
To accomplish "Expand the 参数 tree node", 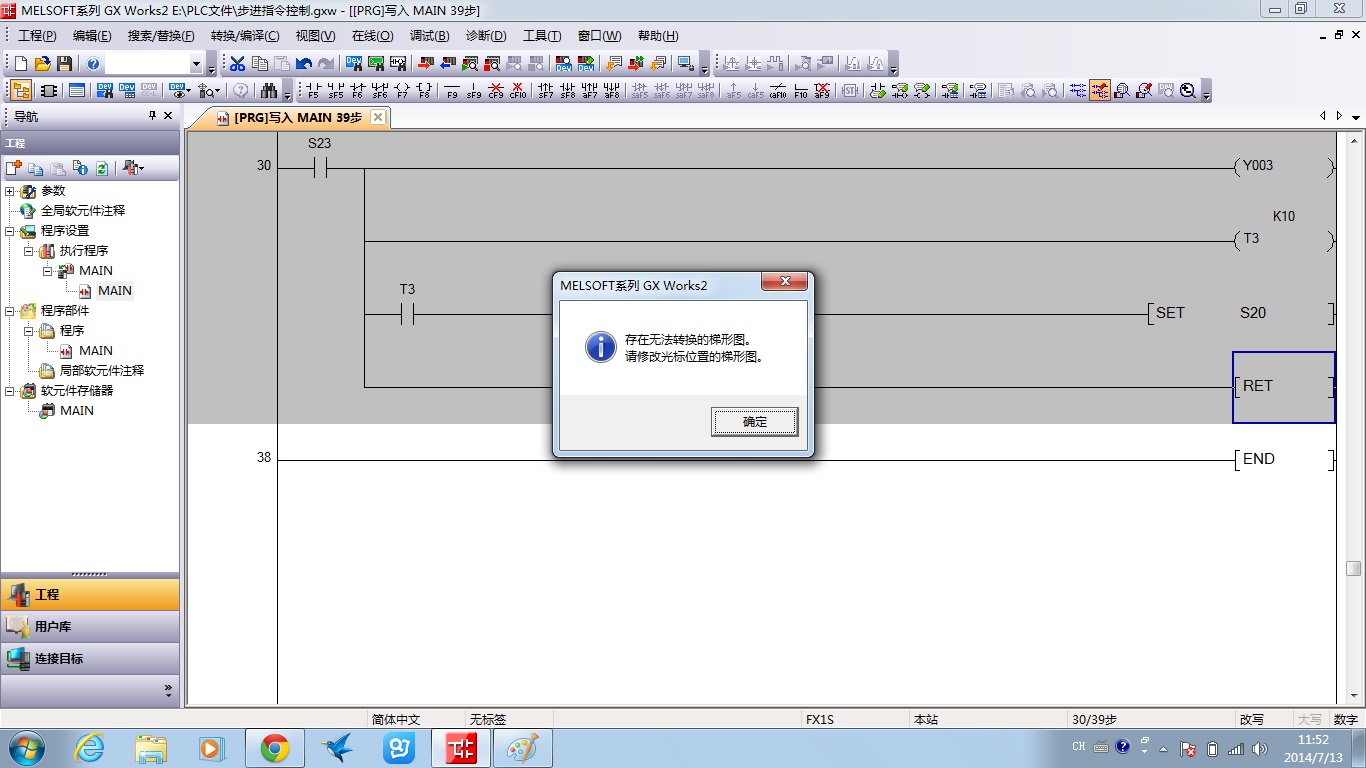I will click(10, 191).
